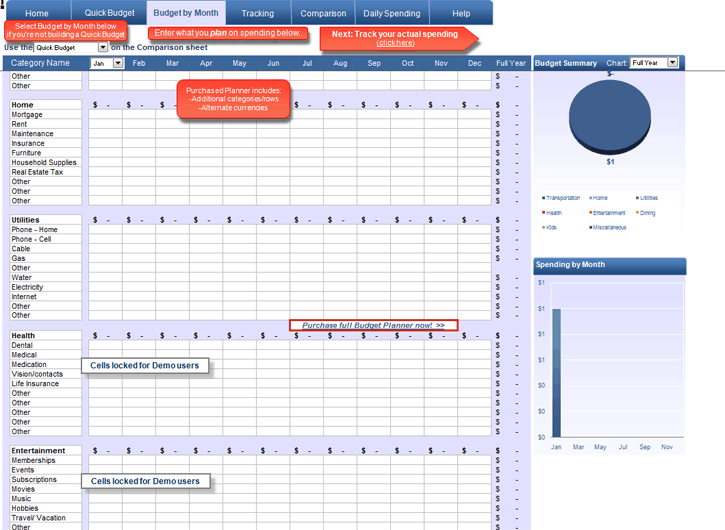Screen dimensions: 725x530
Task: Select the Medical category cell
Action: (45, 355)
